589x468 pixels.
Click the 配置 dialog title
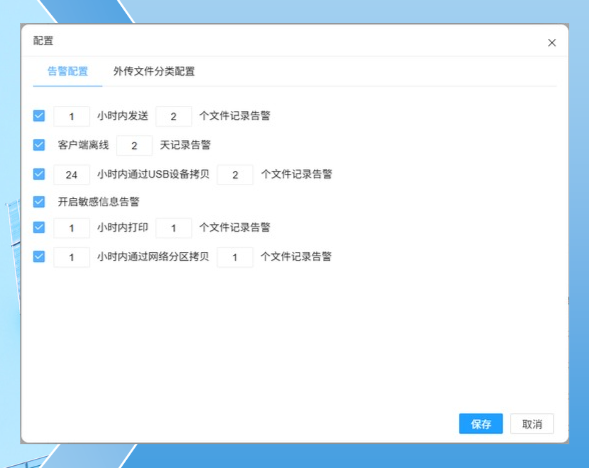[43, 41]
